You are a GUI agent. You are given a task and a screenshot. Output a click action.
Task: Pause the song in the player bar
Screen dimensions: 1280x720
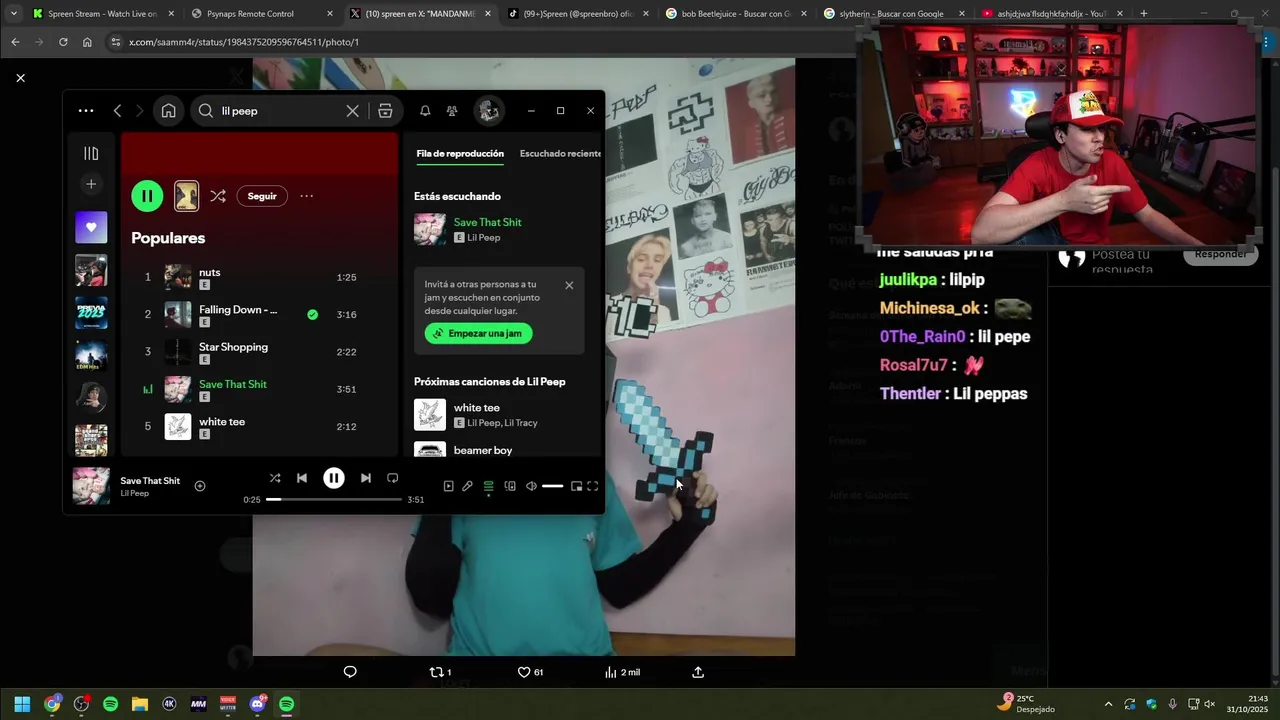[x=334, y=478]
